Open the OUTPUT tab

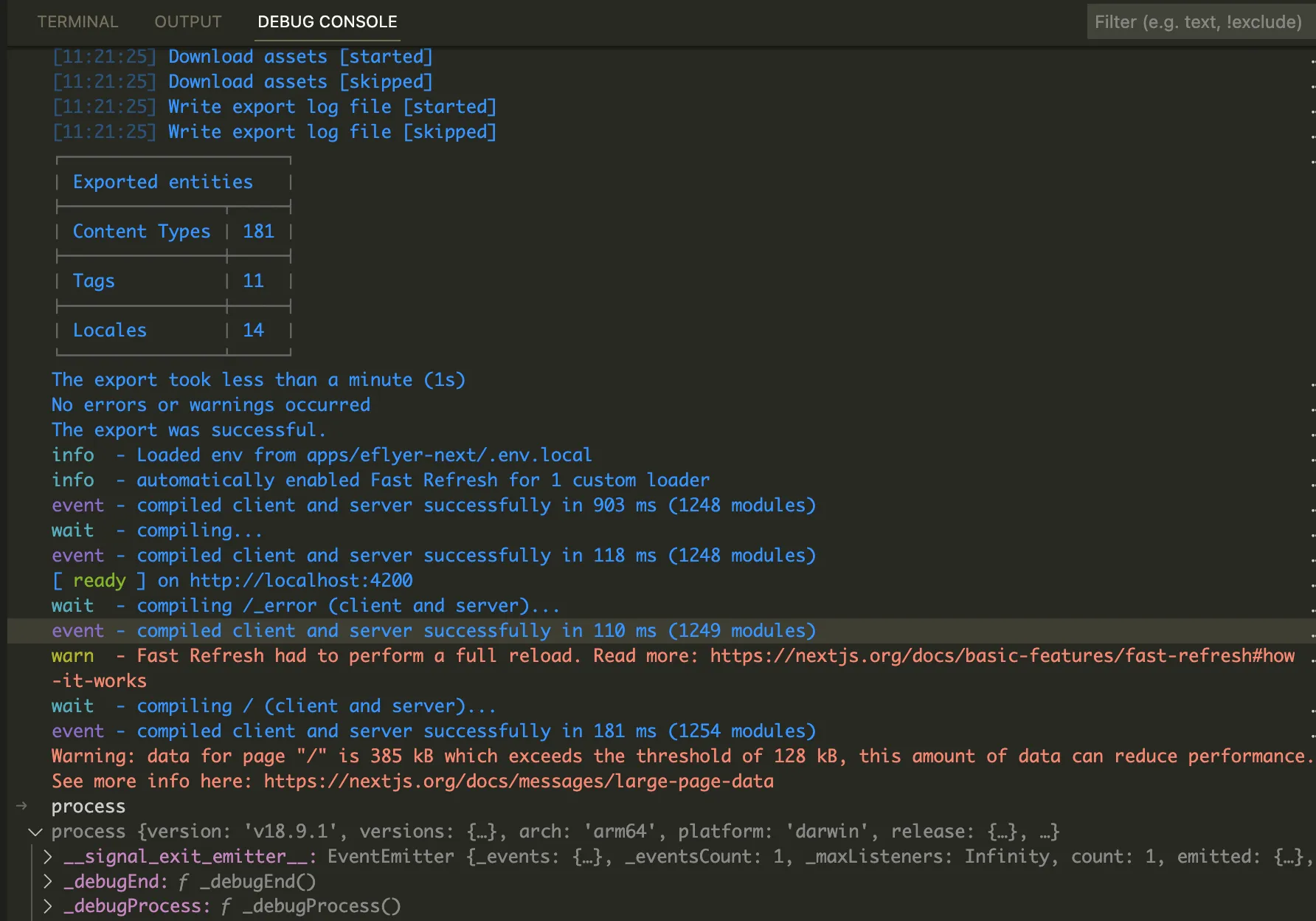pos(188,22)
